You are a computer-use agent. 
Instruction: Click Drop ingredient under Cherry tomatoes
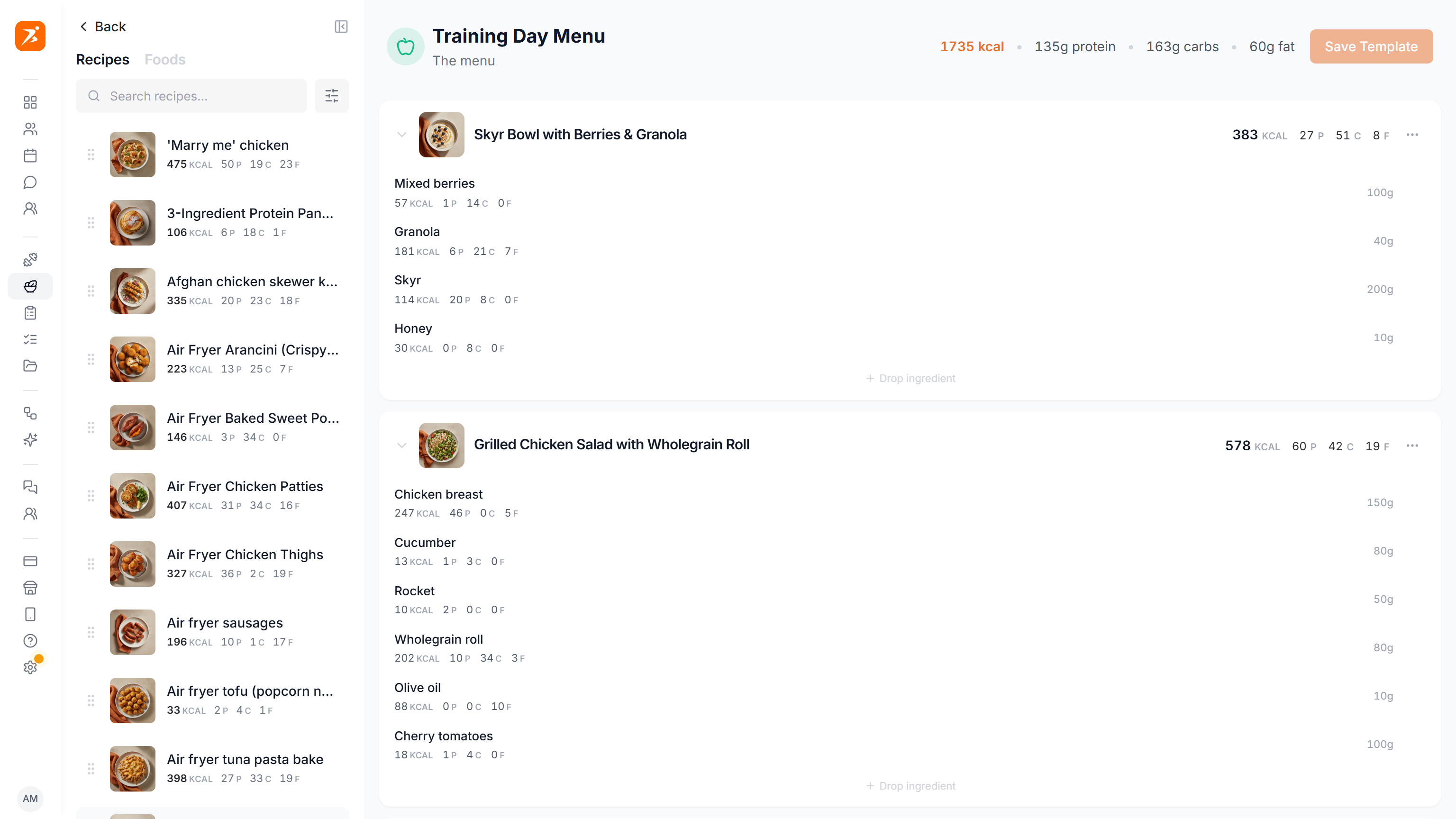(910, 786)
